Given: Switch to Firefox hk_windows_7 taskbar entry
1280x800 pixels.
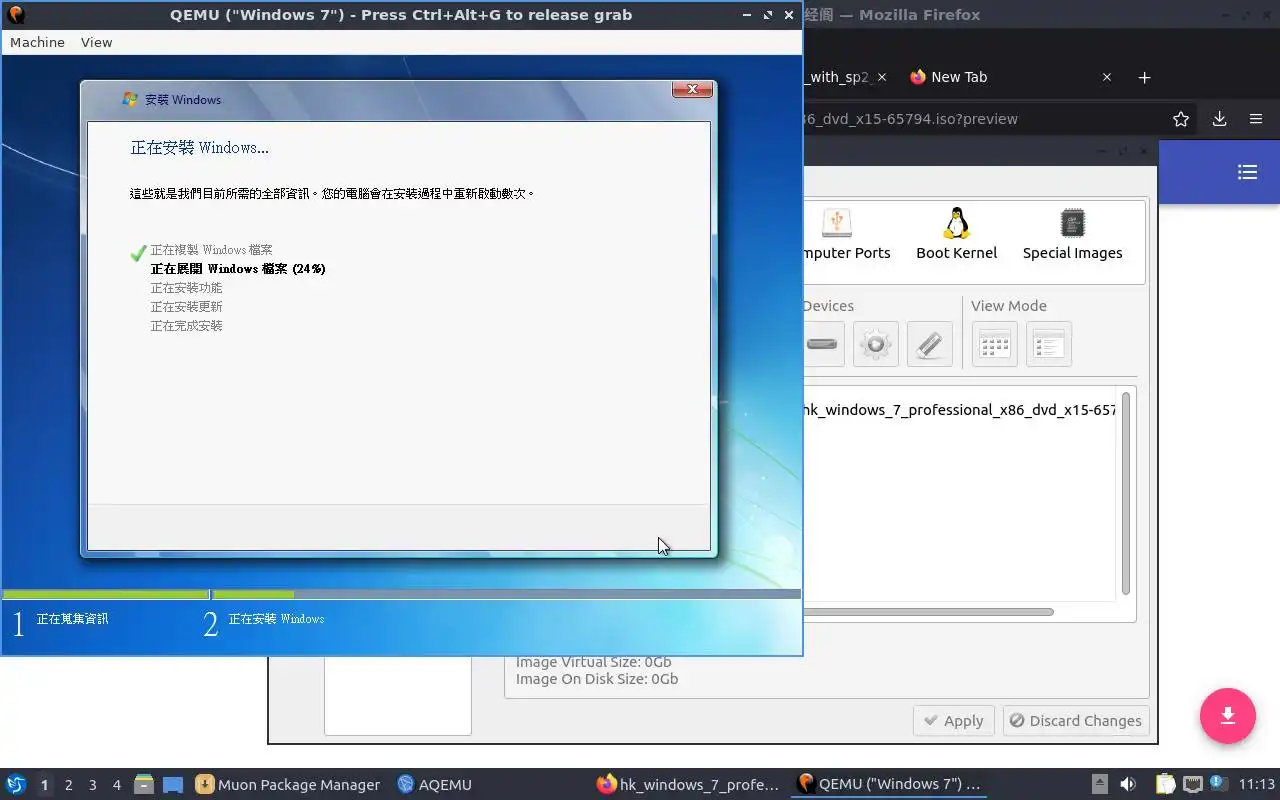Looking at the screenshot, I should click(x=688, y=785).
